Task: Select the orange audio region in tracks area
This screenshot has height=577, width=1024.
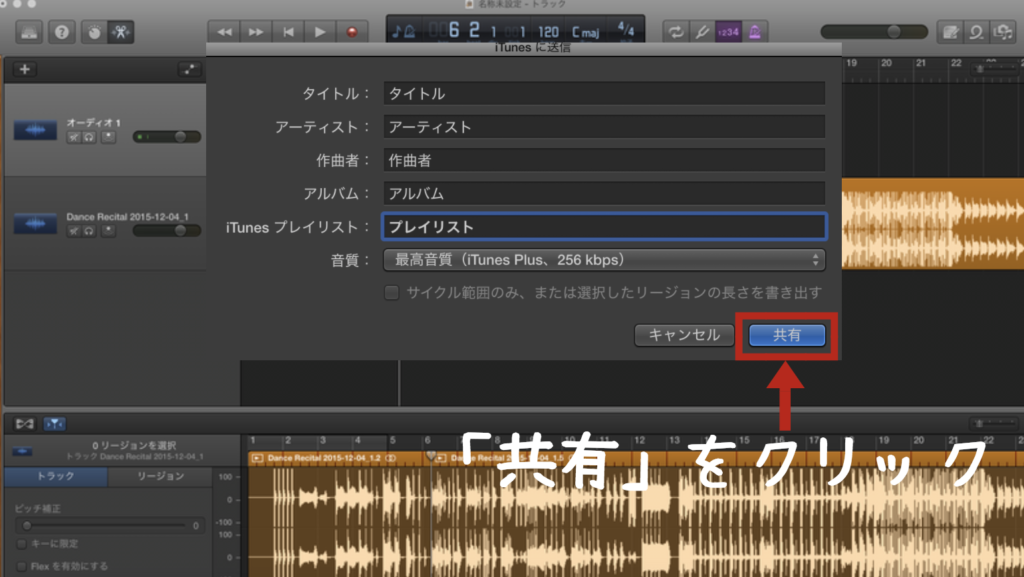Action: (x=933, y=223)
